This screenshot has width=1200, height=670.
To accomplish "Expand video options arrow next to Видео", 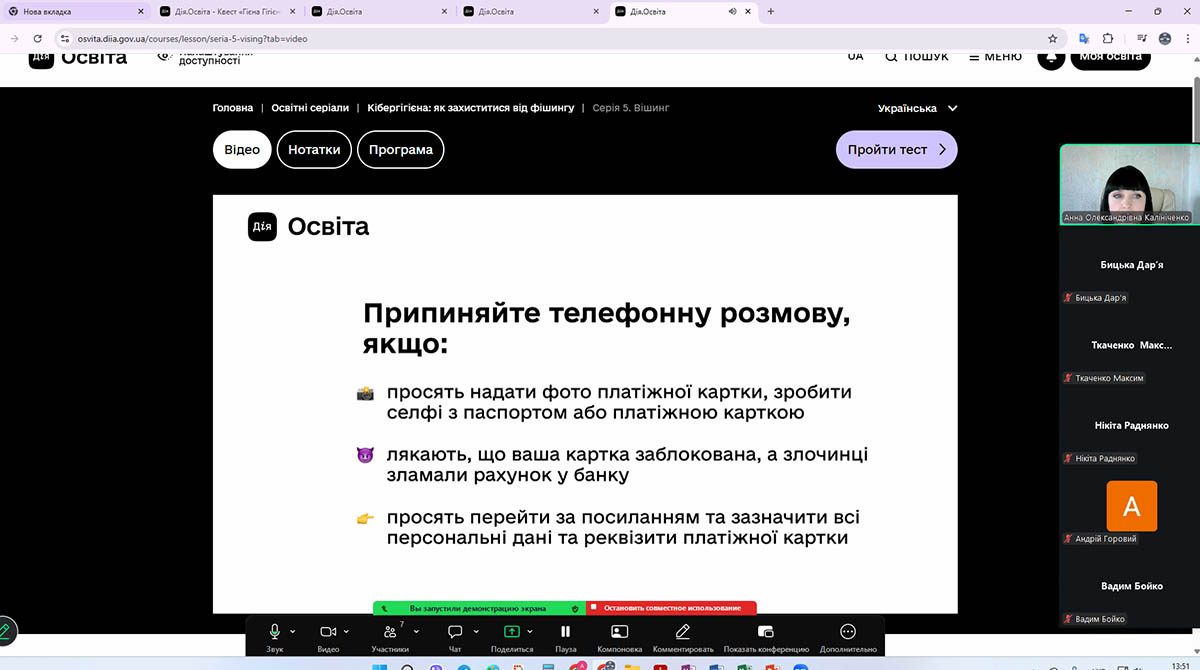I will click(347, 632).
